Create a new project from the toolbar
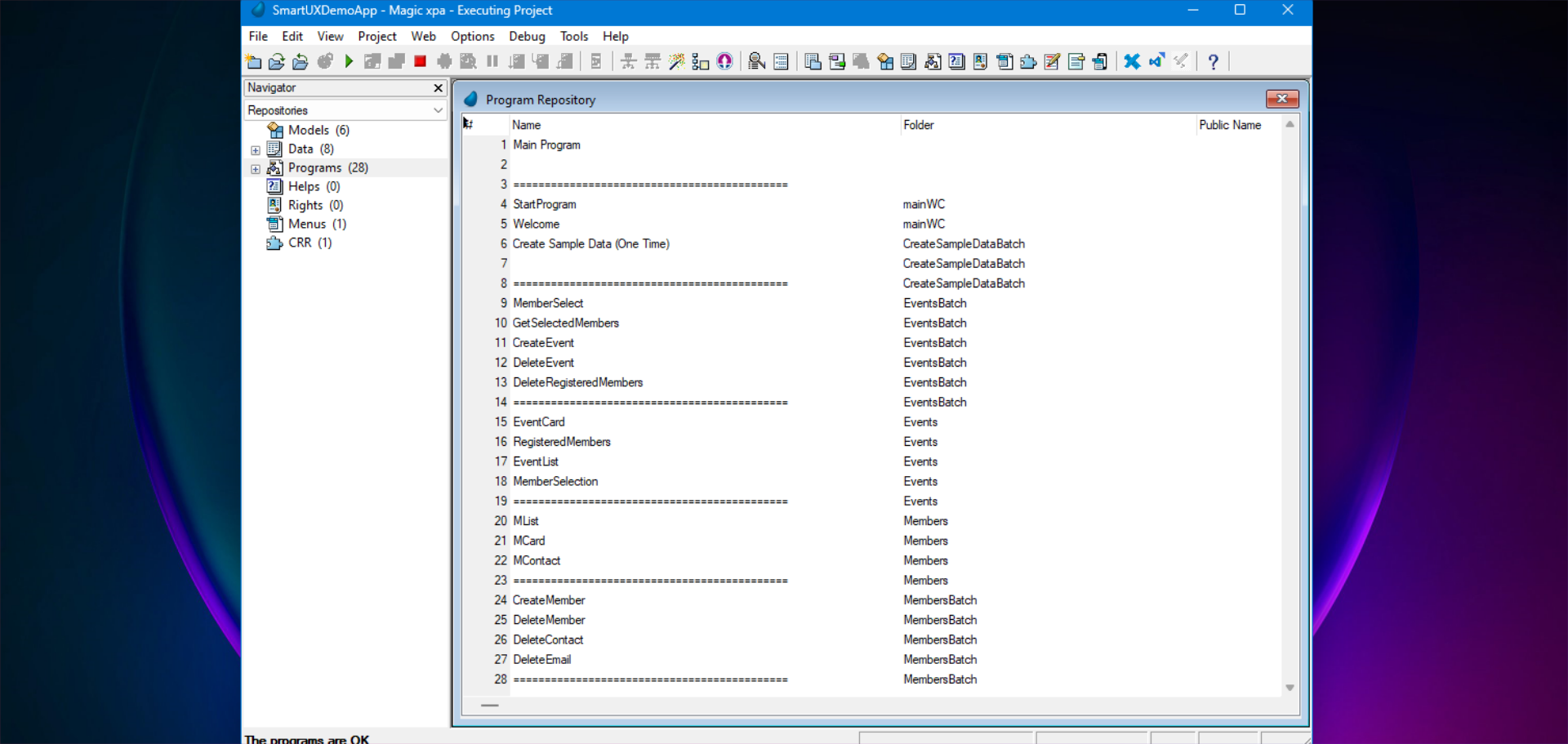Image resolution: width=1568 pixels, height=744 pixels. (x=253, y=60)
